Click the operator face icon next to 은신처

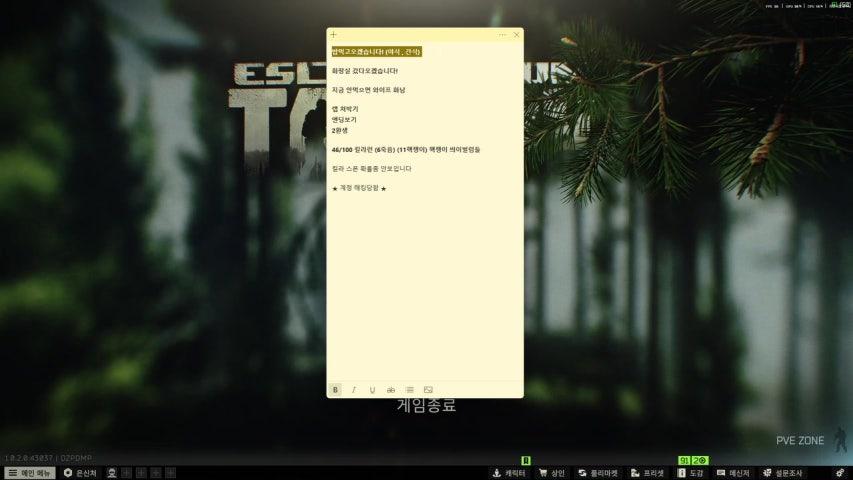click(112, 473)
